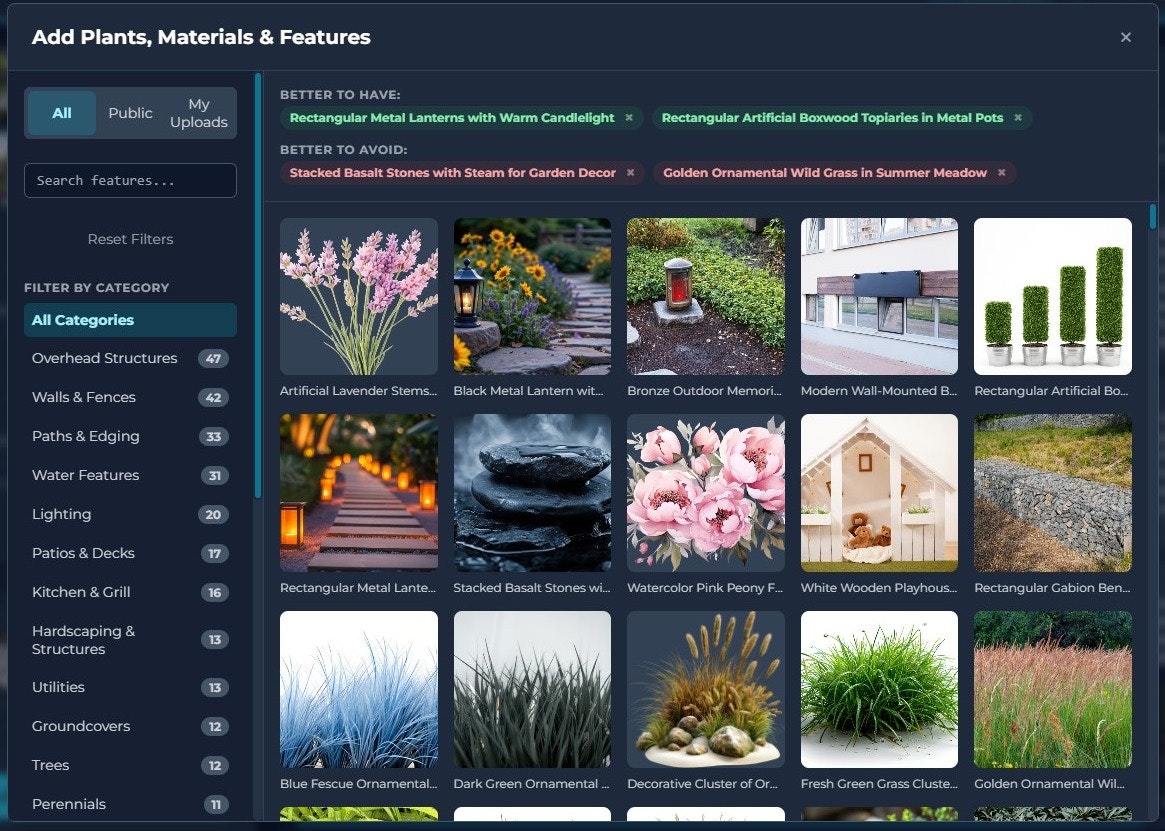This screenshot has height=831, width=1165.
Task: Remove the Rectangular Metal Lanterns tag
Action: 630,117
